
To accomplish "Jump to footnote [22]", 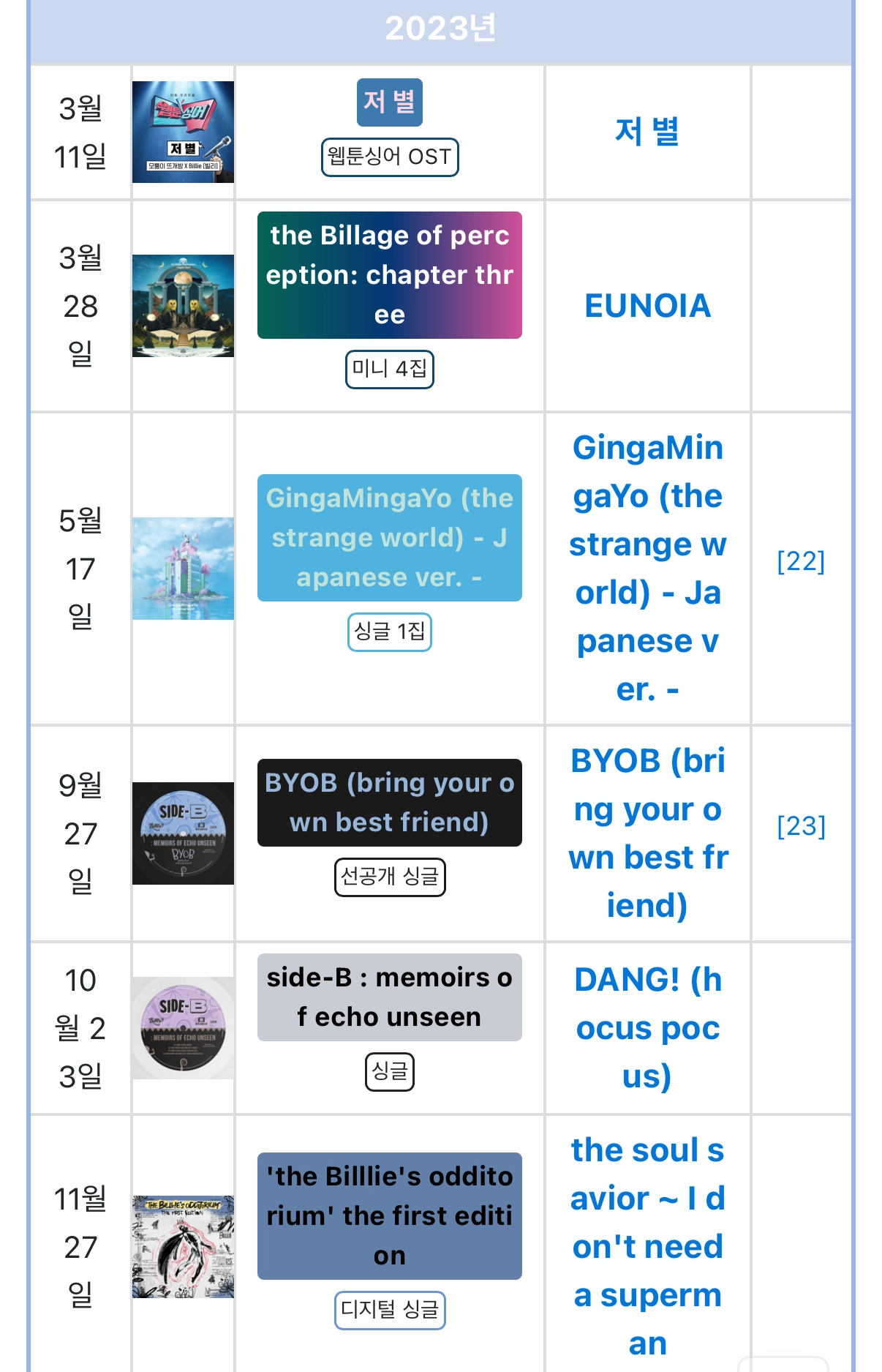I will point(801,561).
